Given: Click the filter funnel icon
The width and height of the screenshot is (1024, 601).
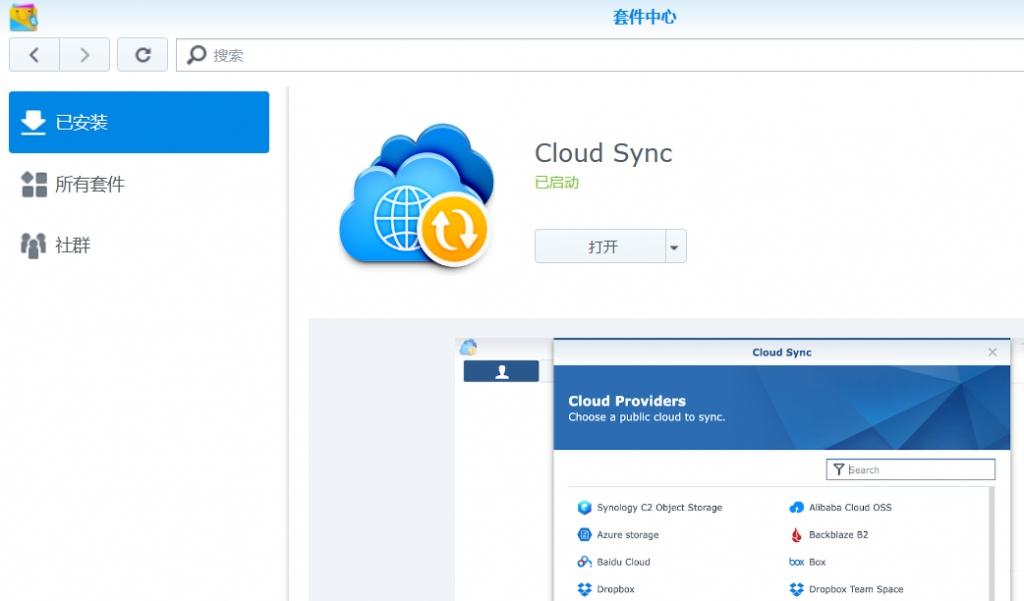Looking at the screenshot, I should [839, 469].
